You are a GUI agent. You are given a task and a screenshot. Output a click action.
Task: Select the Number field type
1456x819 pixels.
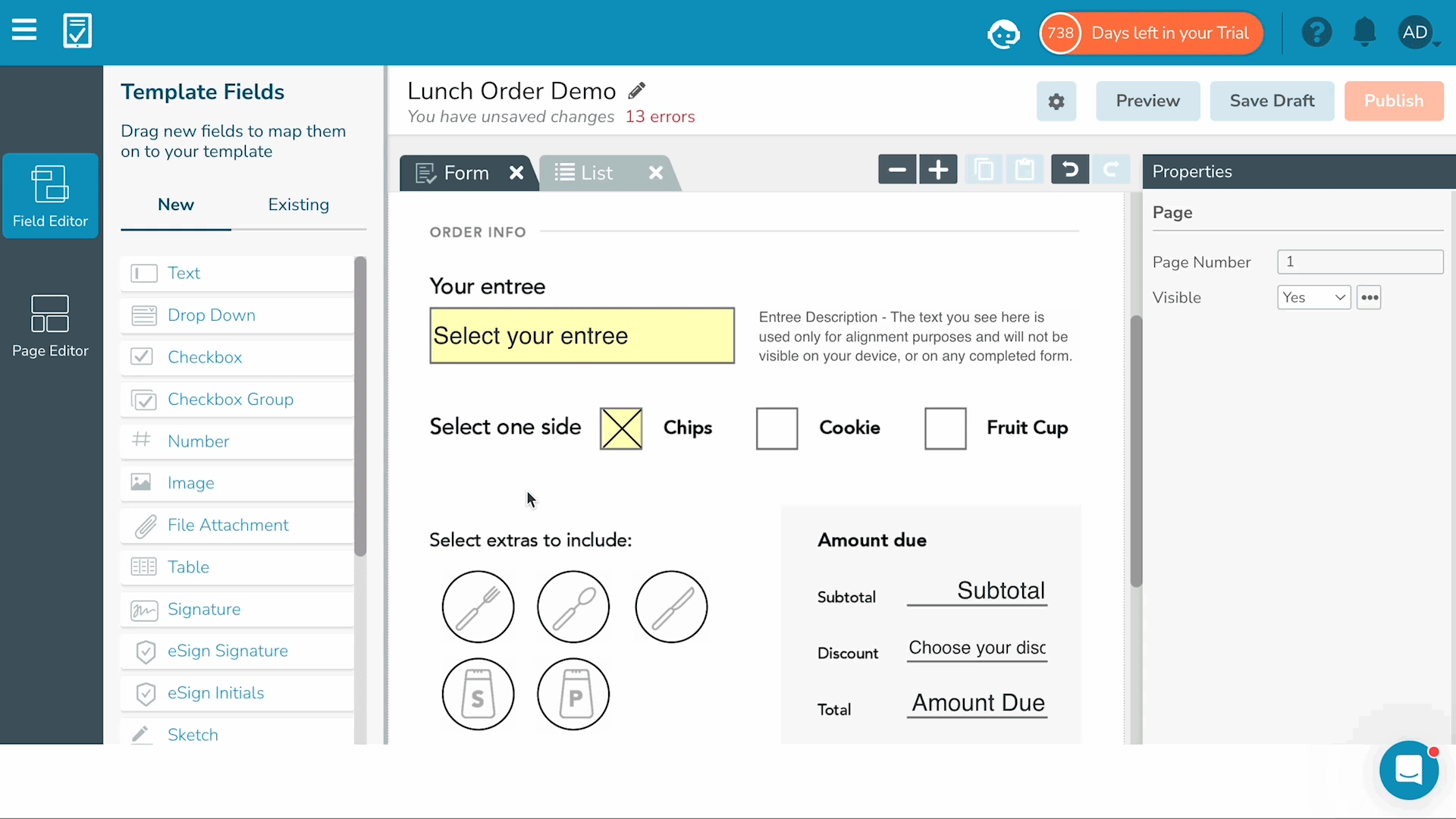(x=237, y=441)
